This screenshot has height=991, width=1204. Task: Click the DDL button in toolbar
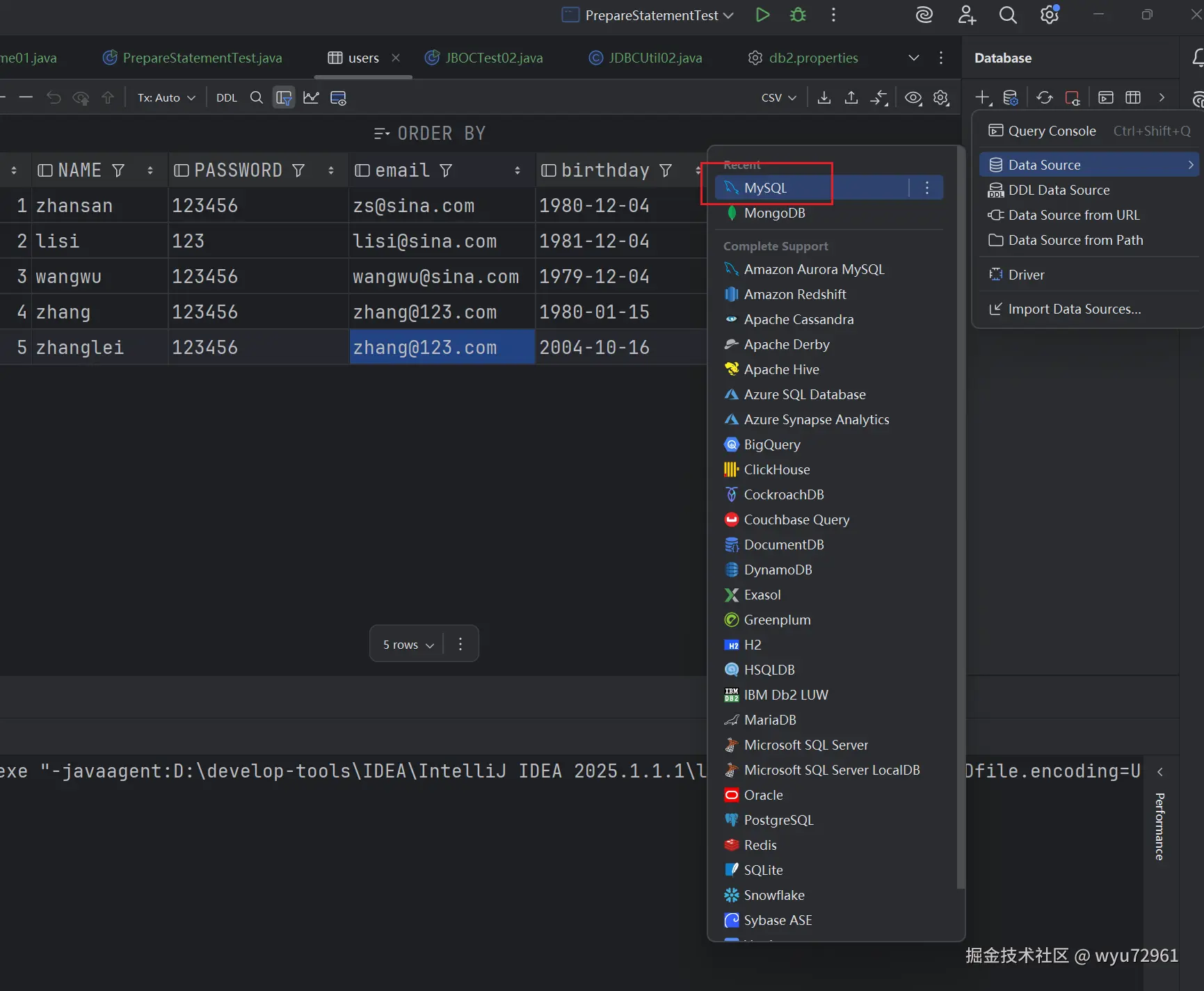coord(227,98)
